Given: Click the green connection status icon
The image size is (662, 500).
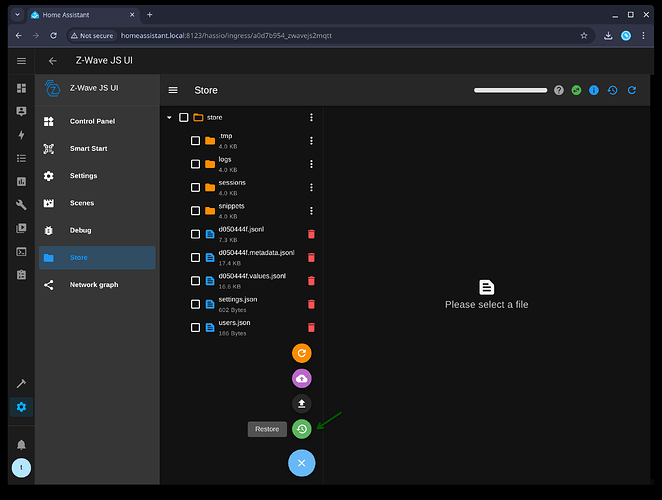Looking at the screenshot, I should click(x=576, y=90).
